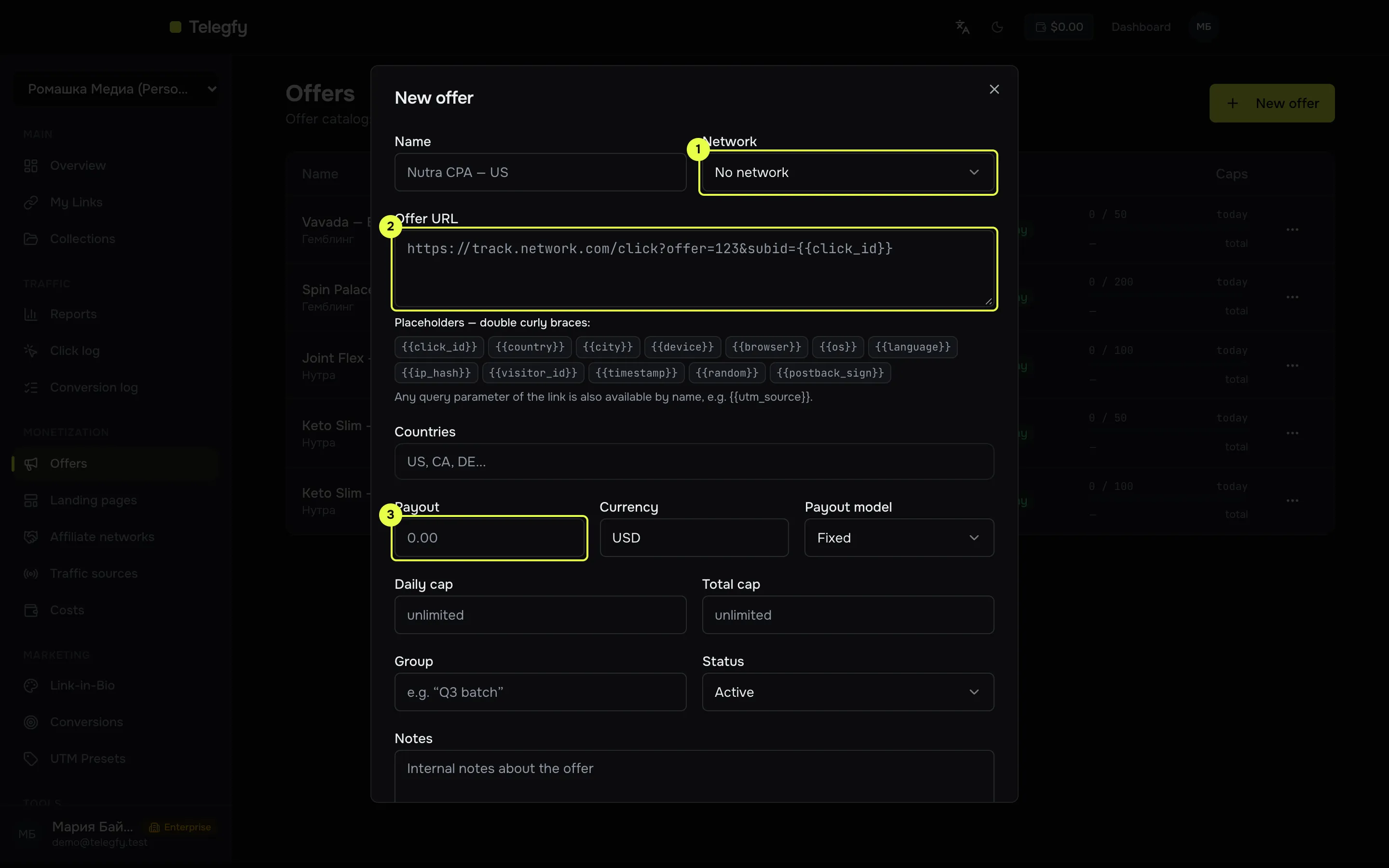The image size is (1389, 868).
Task: Open the $0.00 balance wallet button
Action: [x=1059, y=27]
